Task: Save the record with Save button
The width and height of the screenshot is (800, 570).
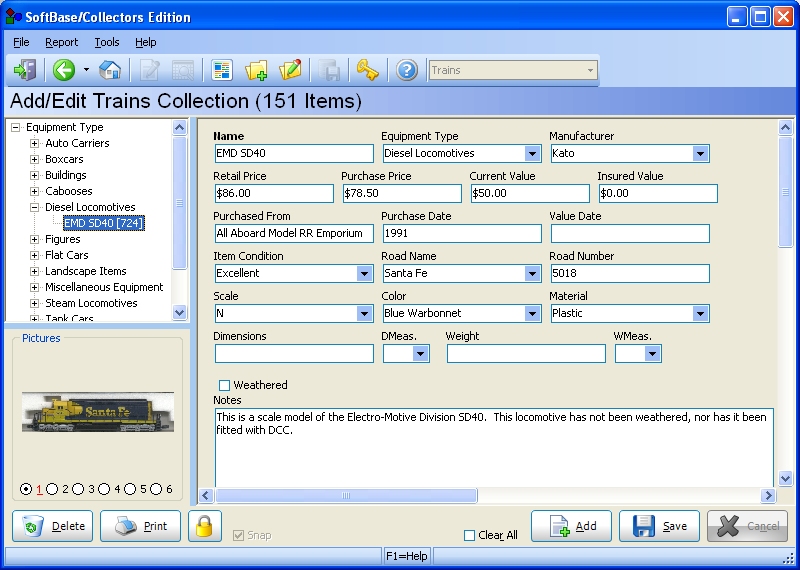Action: pos(659,526)
